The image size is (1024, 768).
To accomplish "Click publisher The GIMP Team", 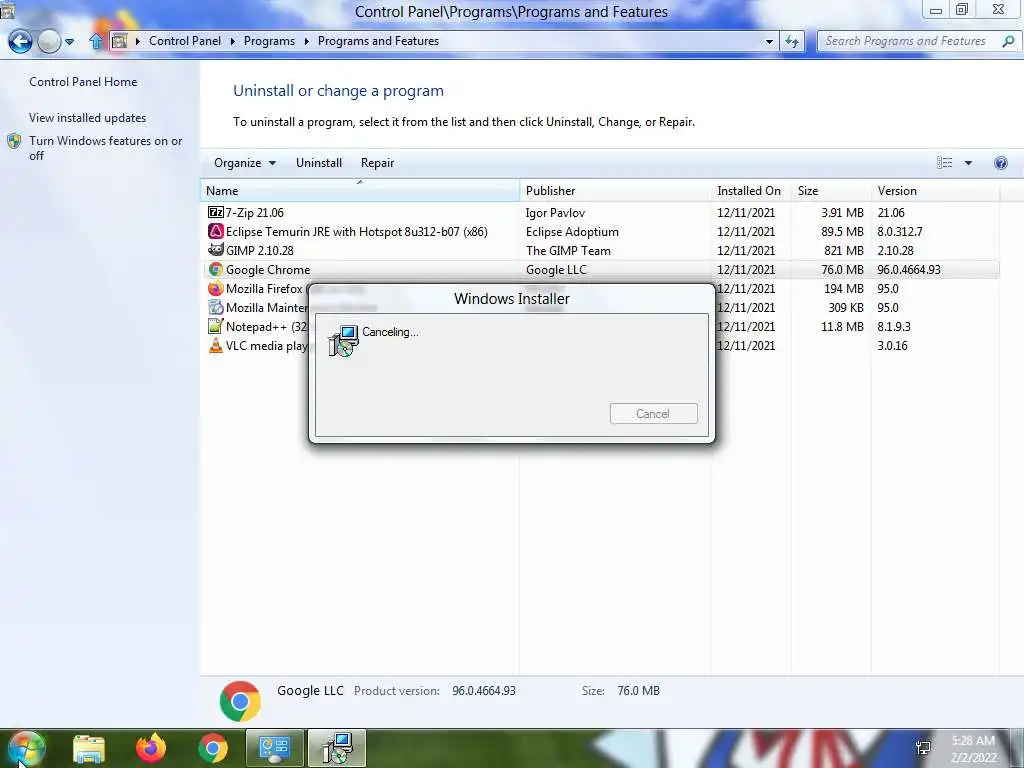I will pos(568,251).
